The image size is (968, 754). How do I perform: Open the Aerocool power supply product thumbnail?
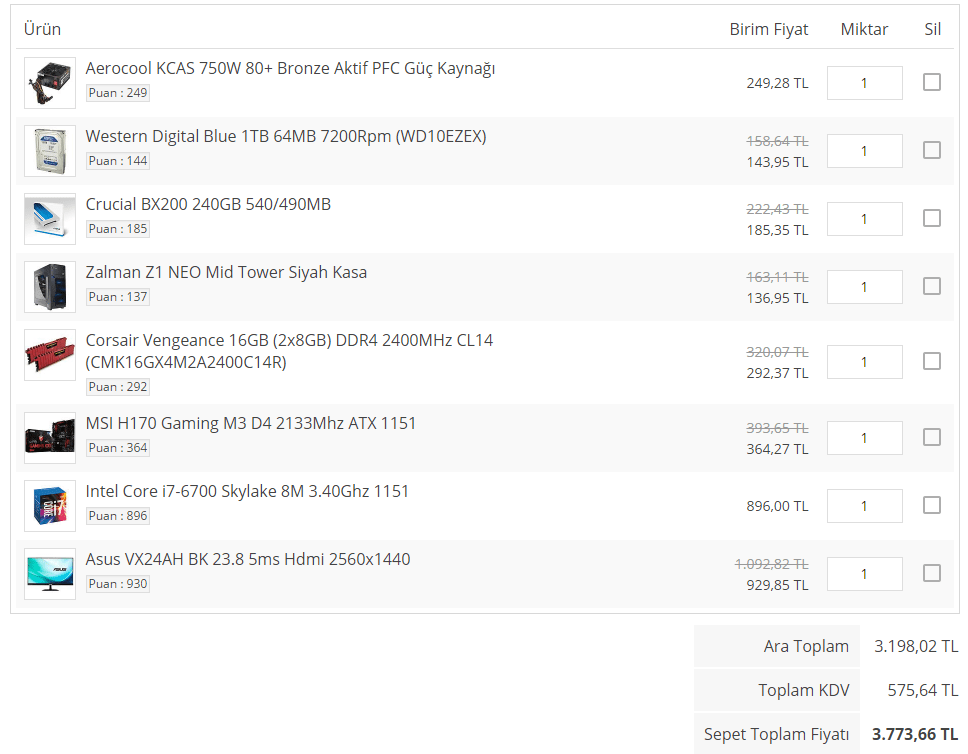tap(50, 83)
